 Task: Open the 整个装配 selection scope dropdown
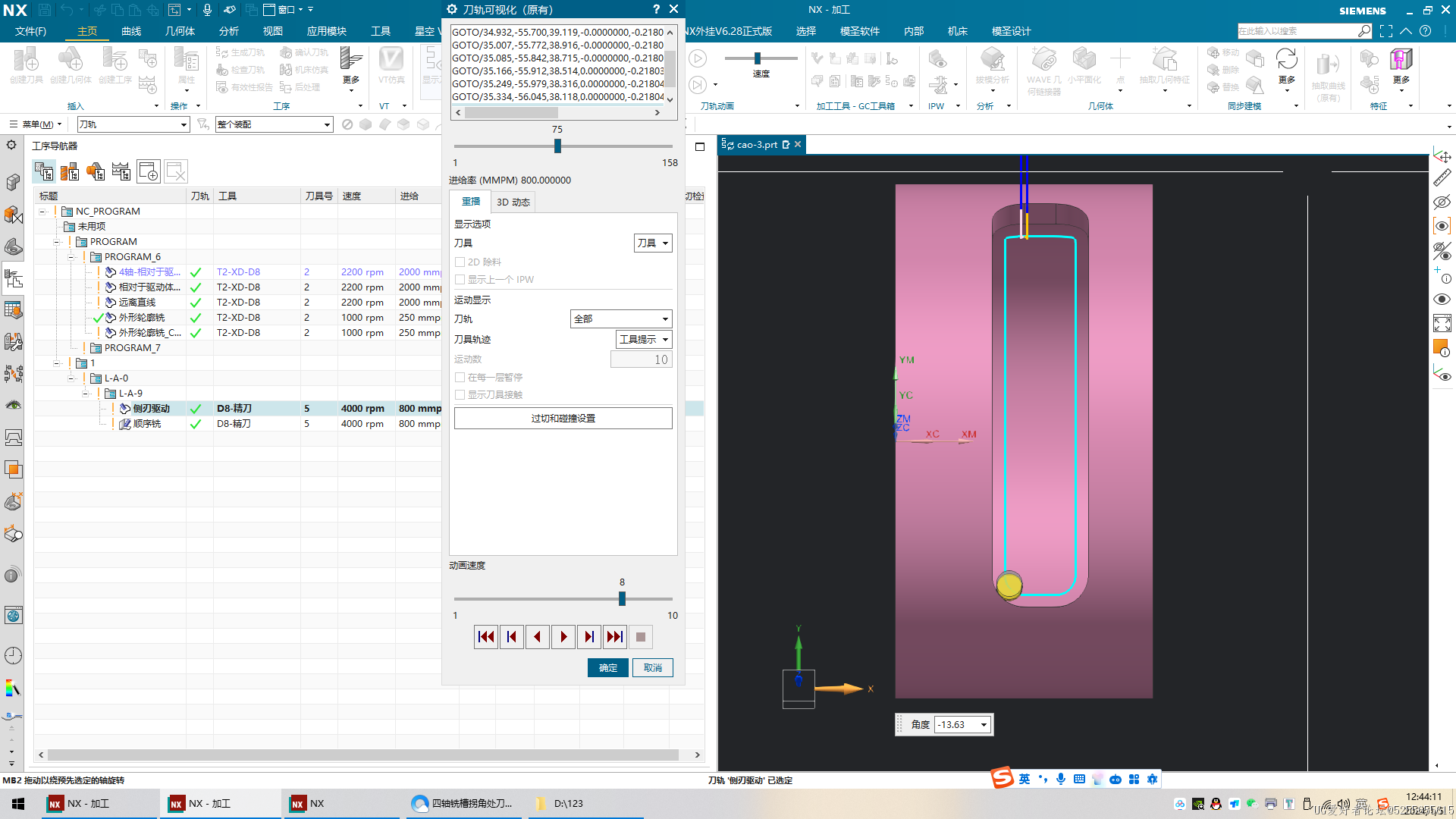[275, 124]
